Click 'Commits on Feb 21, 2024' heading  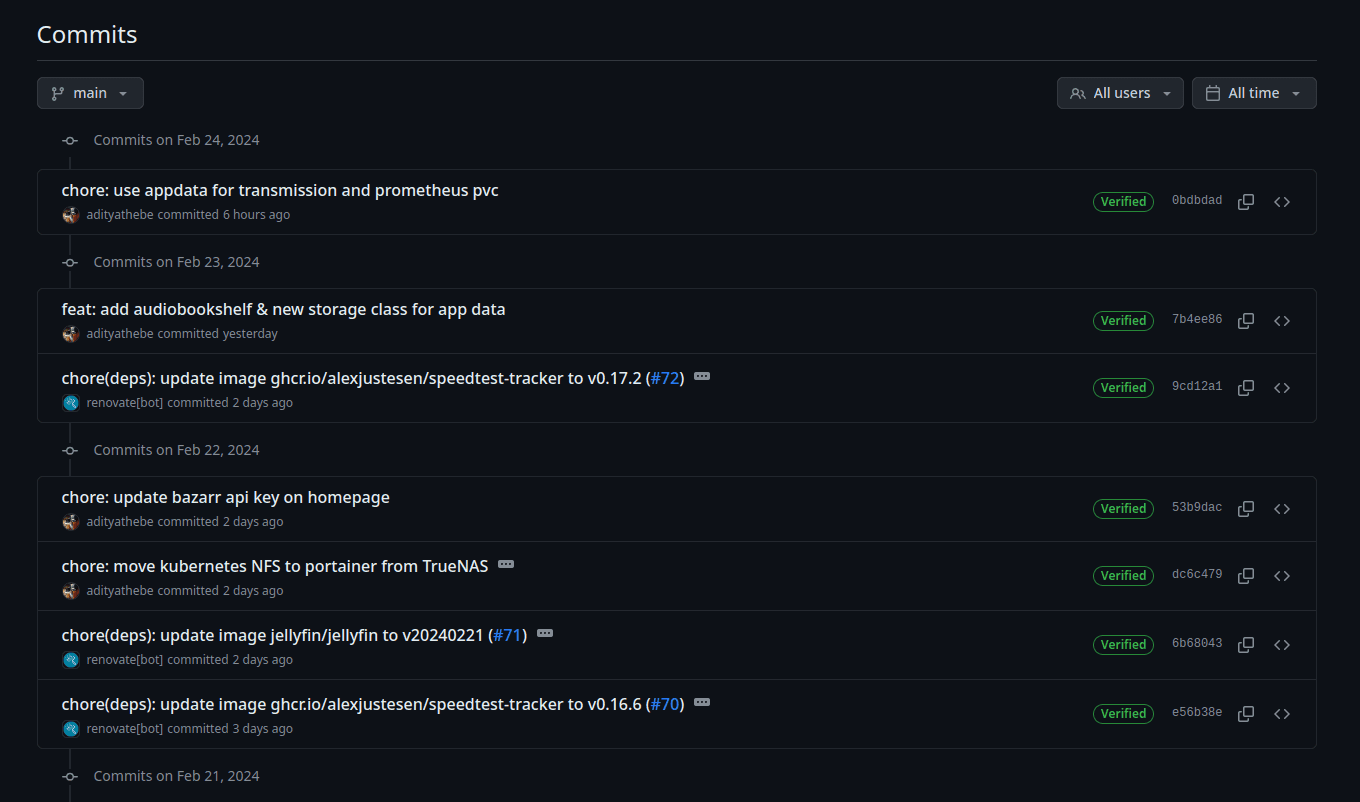pos(176,776)
